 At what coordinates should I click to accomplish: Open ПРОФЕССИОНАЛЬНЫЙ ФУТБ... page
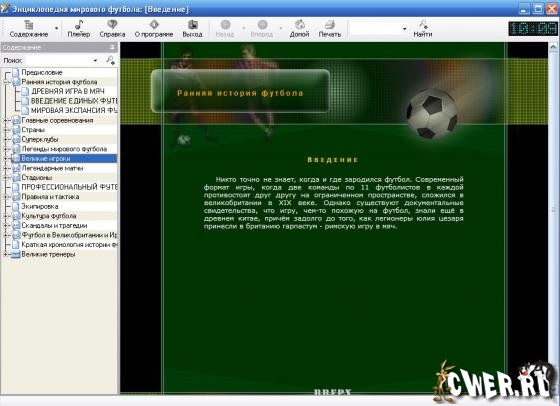tap(69, 187)
